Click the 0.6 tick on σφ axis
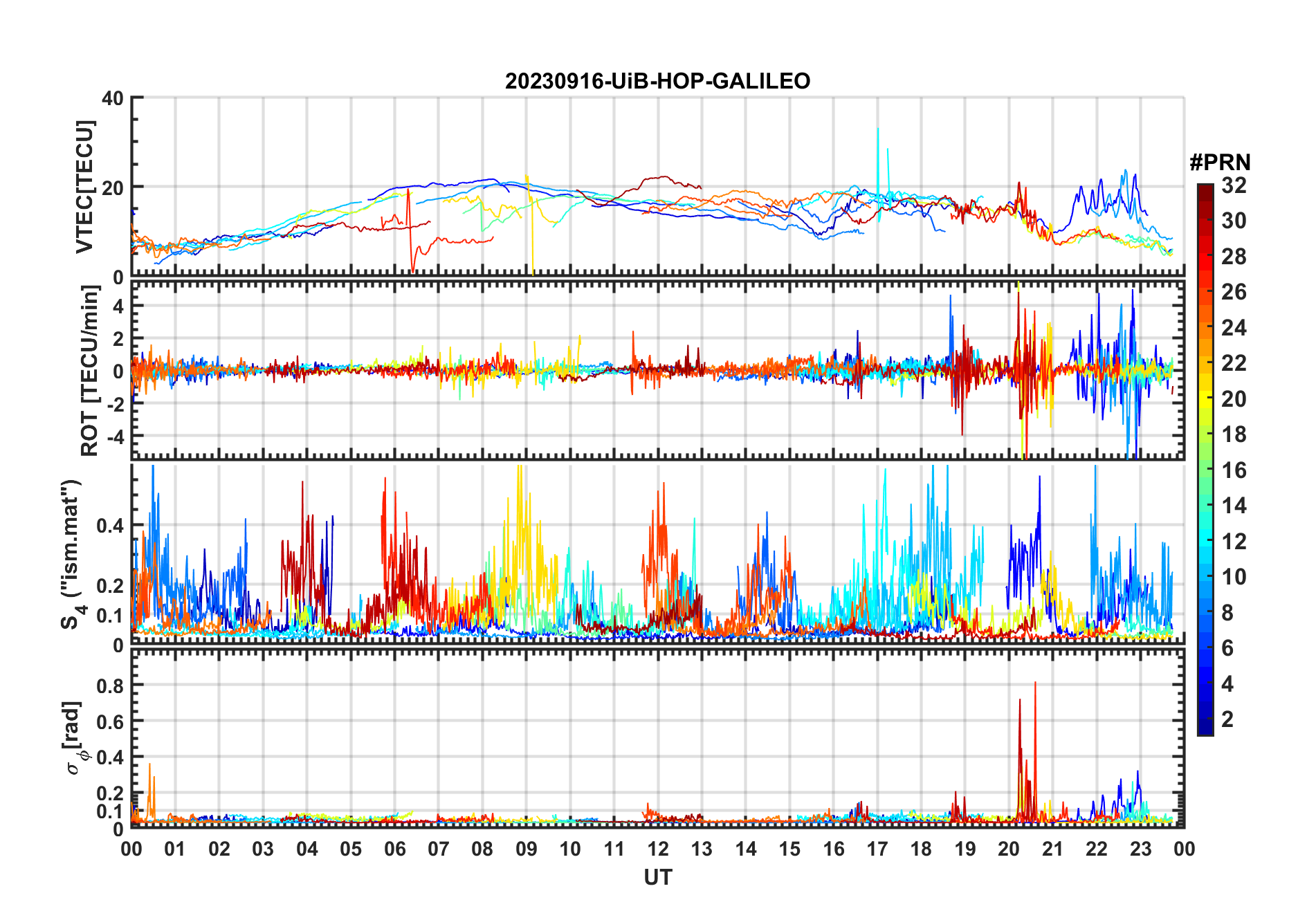This screenshot has height=920, width=1316. pos(110,721)
